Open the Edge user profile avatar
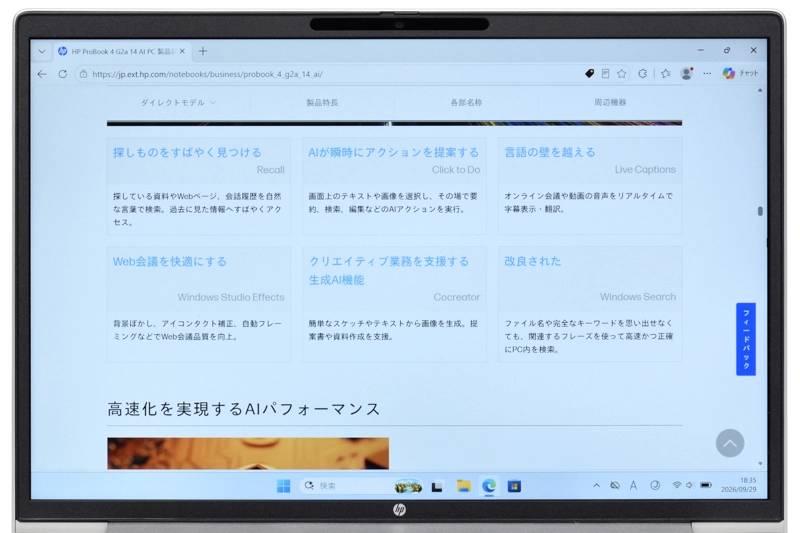 tap(687, 74)
